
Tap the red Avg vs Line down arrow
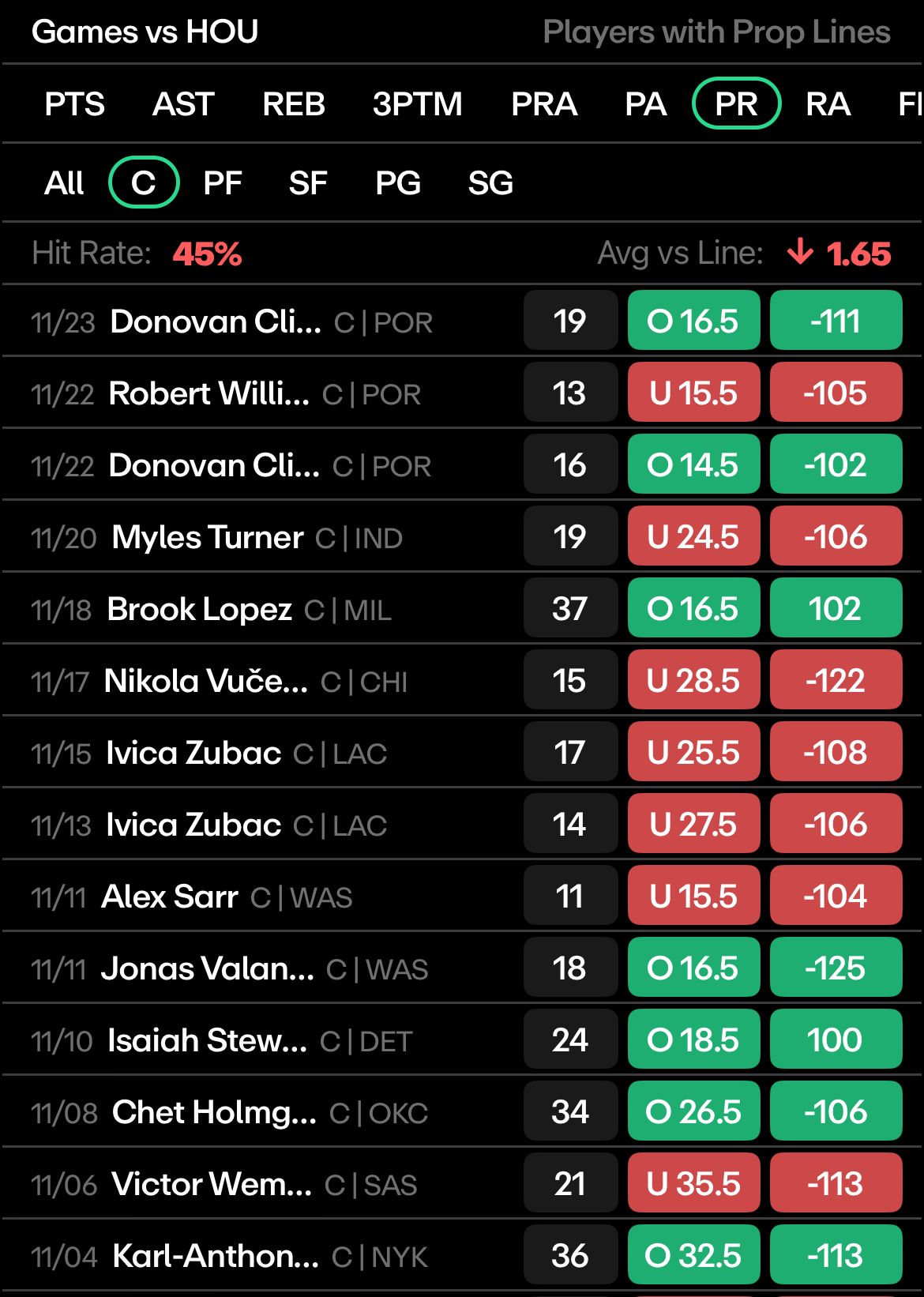800,253
